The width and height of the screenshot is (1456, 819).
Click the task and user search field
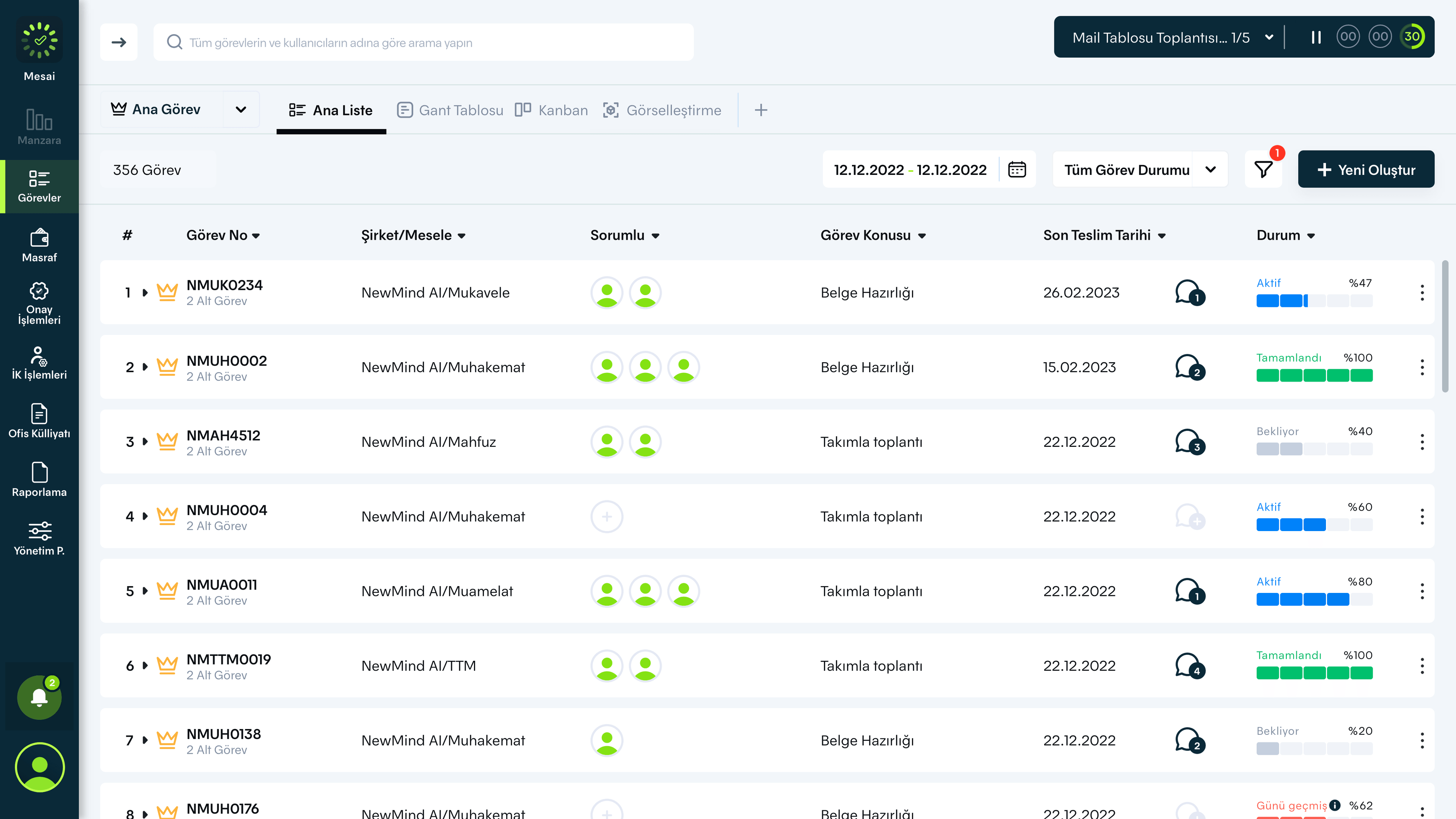(424, 42)
